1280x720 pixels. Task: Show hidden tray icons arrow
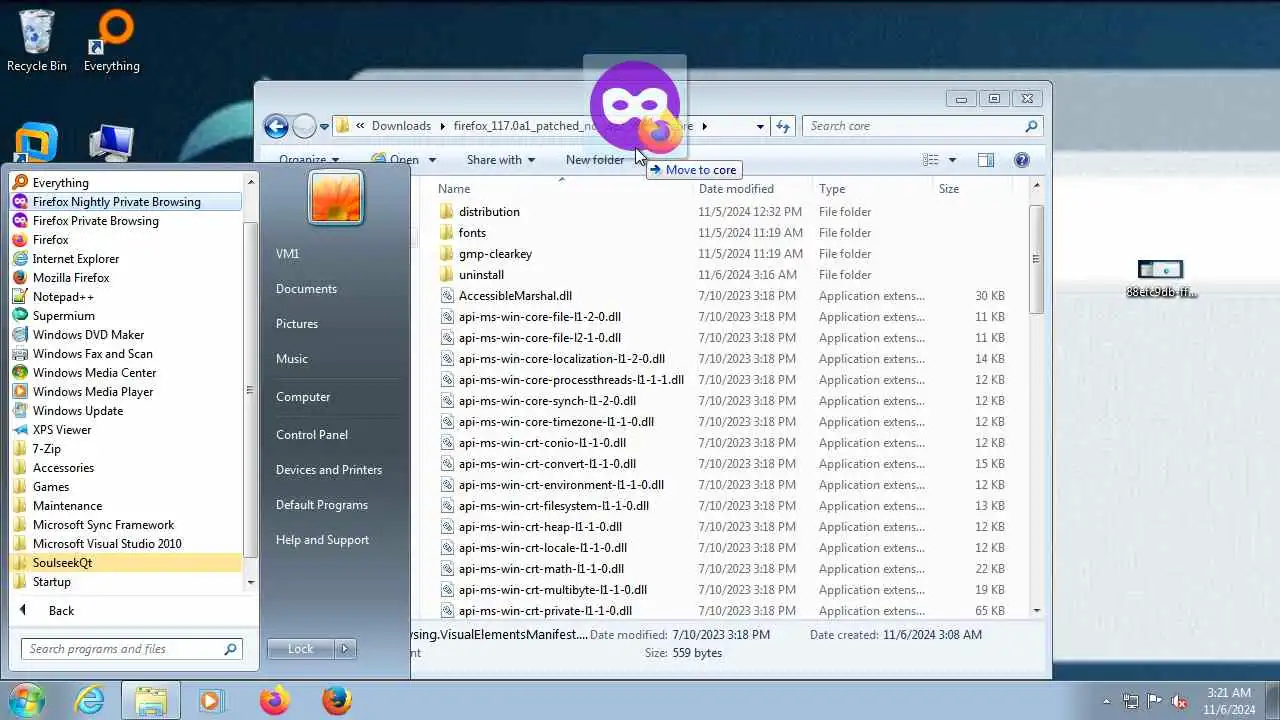[1106, 701]
